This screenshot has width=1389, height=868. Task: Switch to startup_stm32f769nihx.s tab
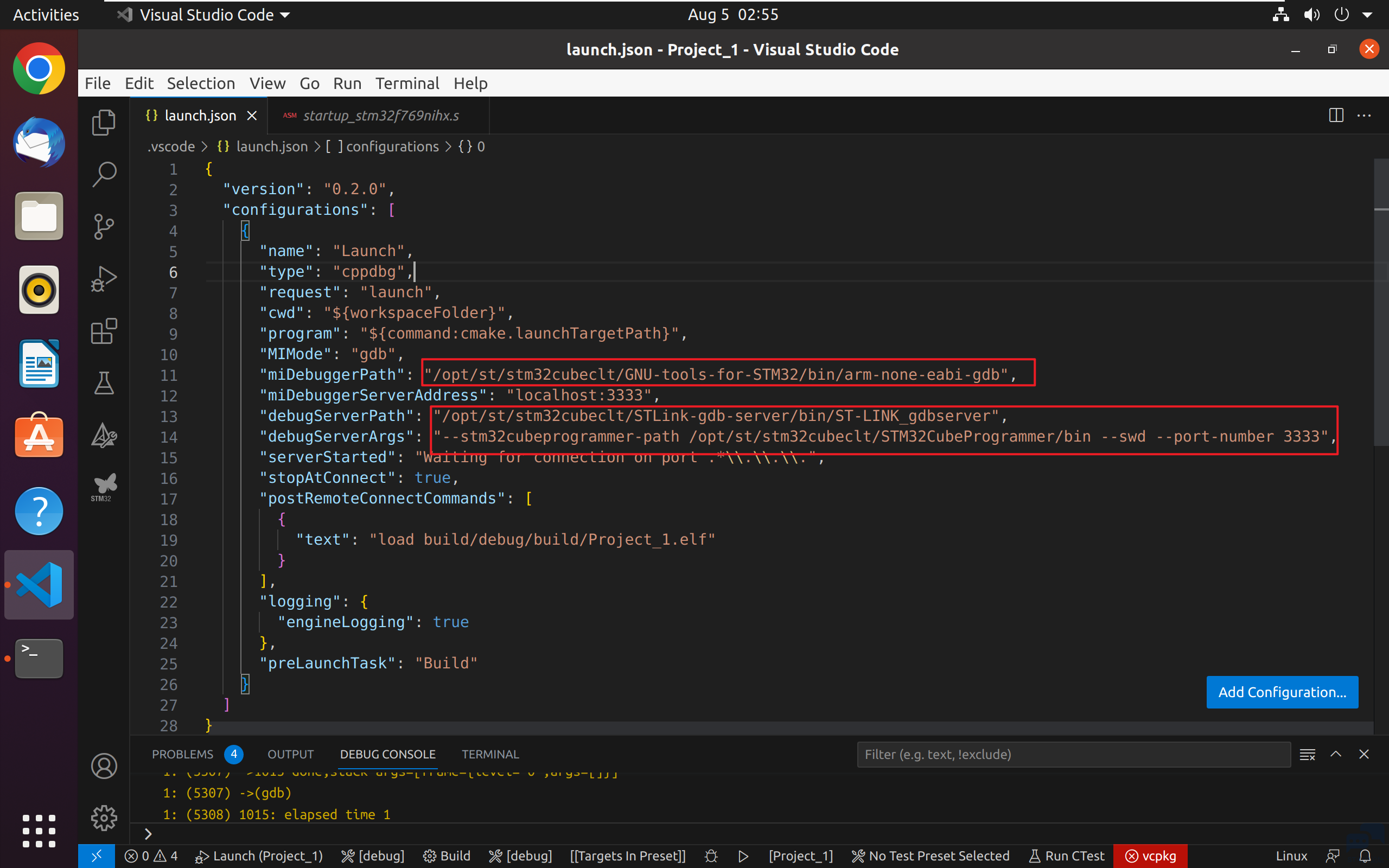(378, 116)
